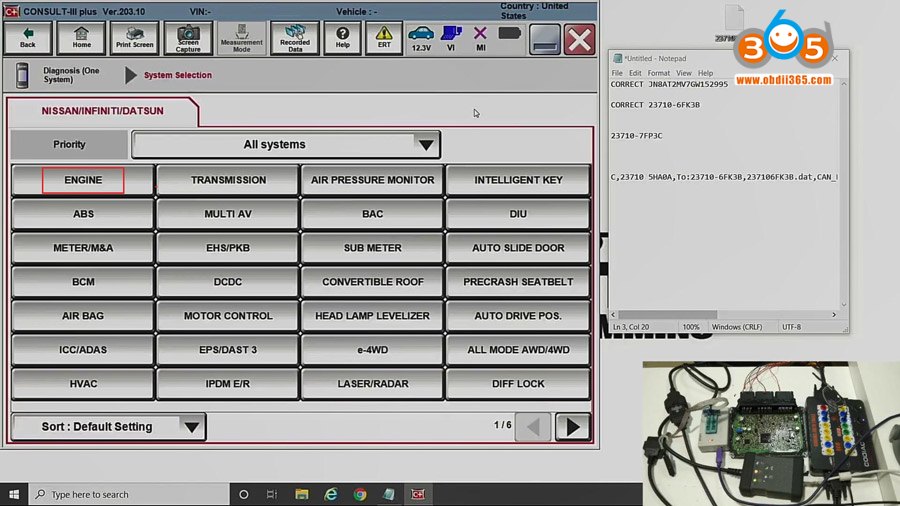Select HVAC system
The image size is (900, 506).
(x=83, y=383)
